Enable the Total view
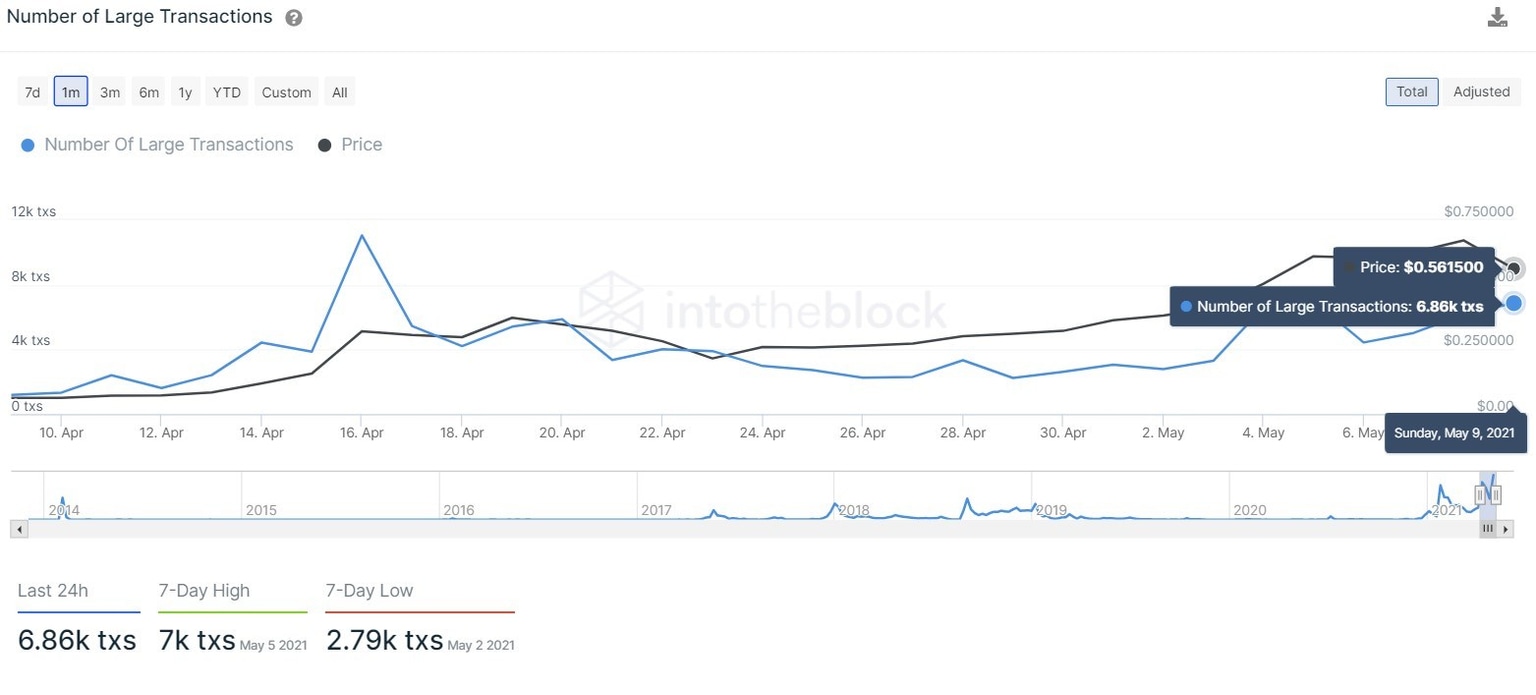The width and height of the screenshot is (1536, 695). click(1411, 91)
